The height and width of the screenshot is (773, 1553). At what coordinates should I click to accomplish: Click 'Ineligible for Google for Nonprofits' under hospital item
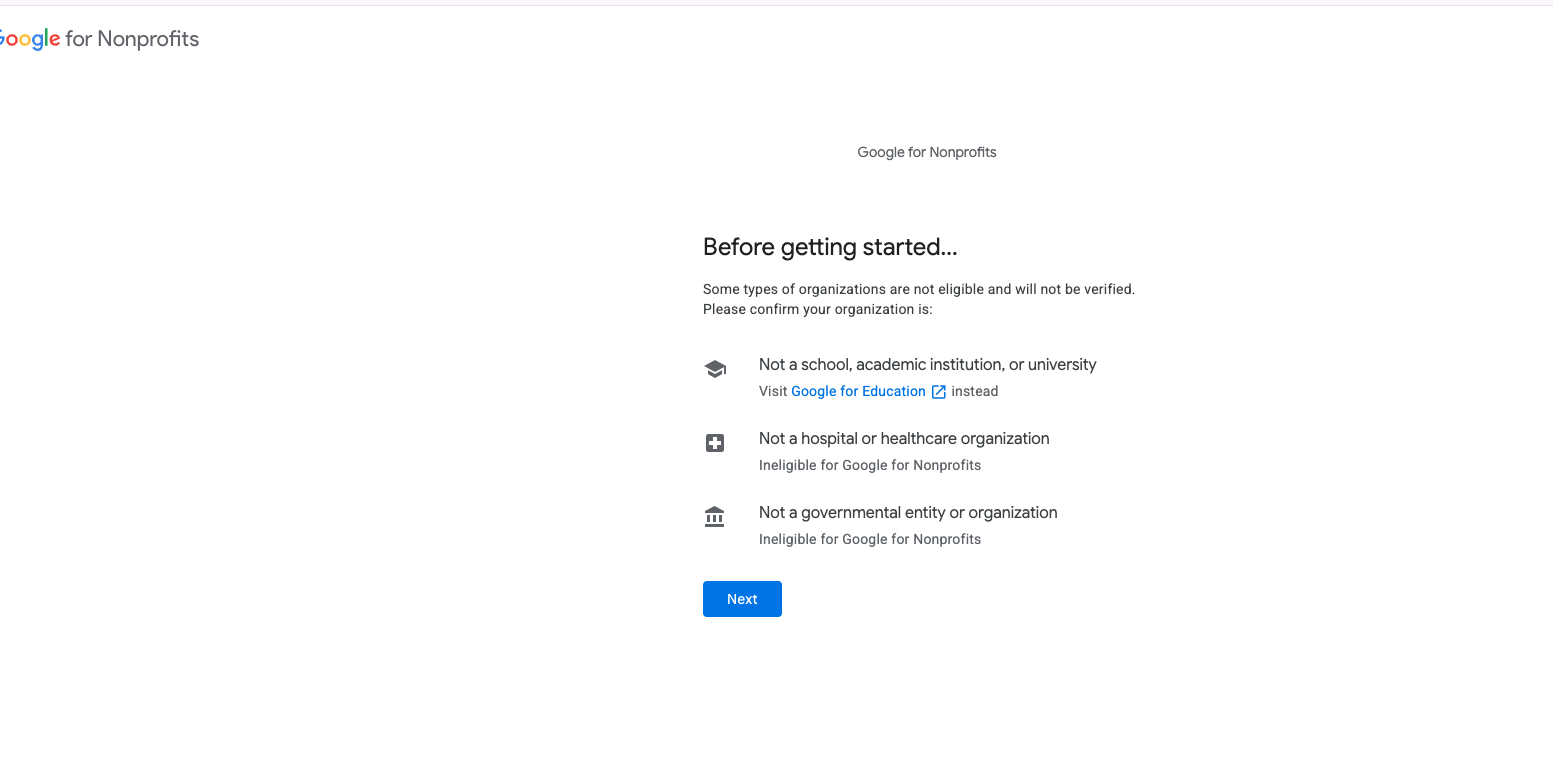click(870, 465)
